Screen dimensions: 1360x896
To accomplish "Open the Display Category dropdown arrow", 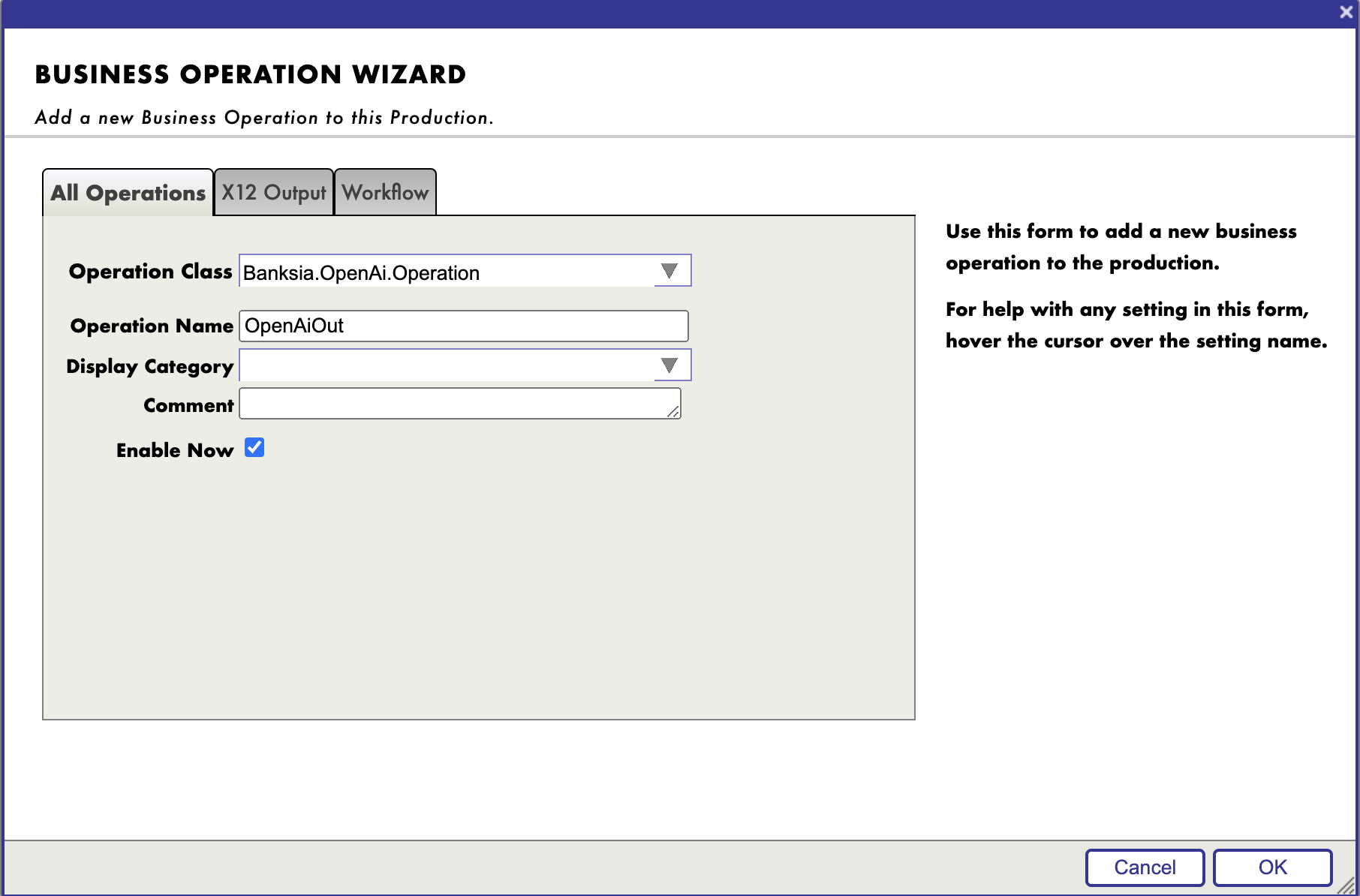I will 670,365.
